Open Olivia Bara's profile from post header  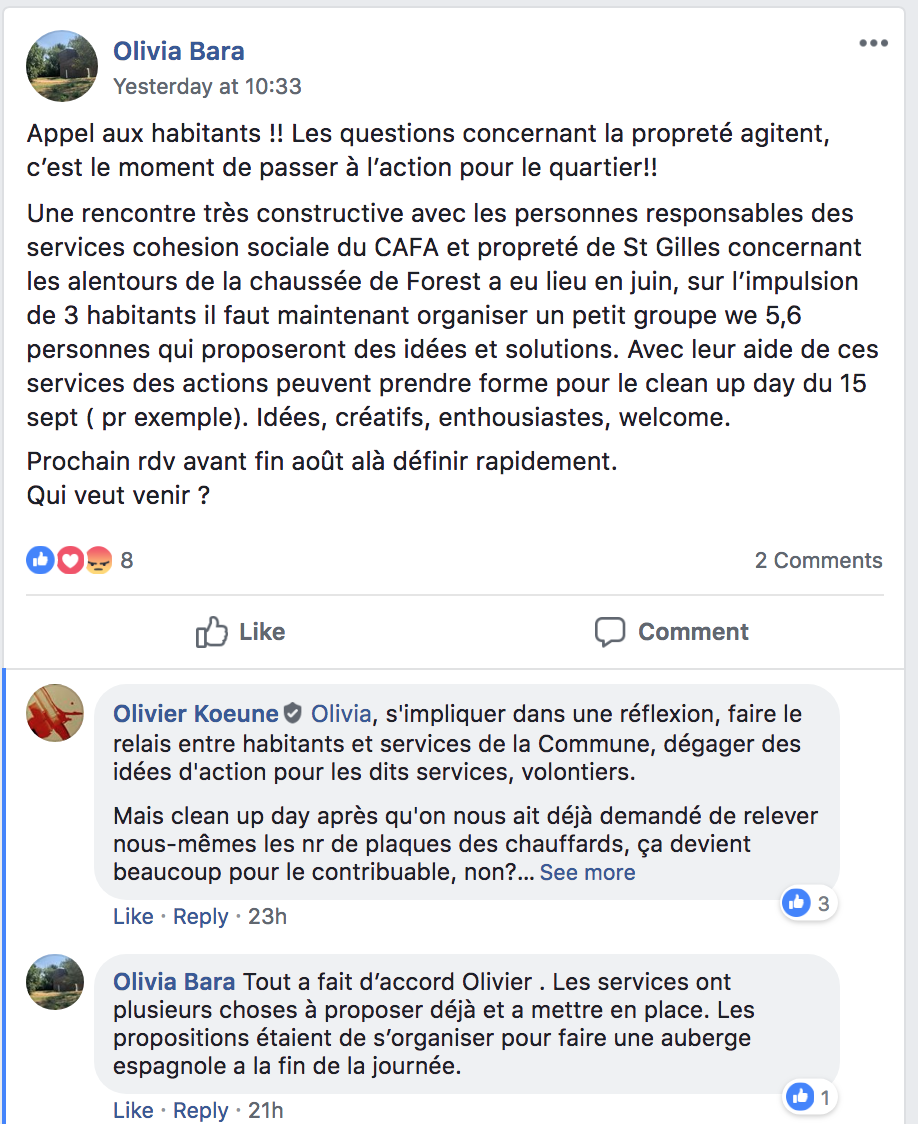[178, 51]
